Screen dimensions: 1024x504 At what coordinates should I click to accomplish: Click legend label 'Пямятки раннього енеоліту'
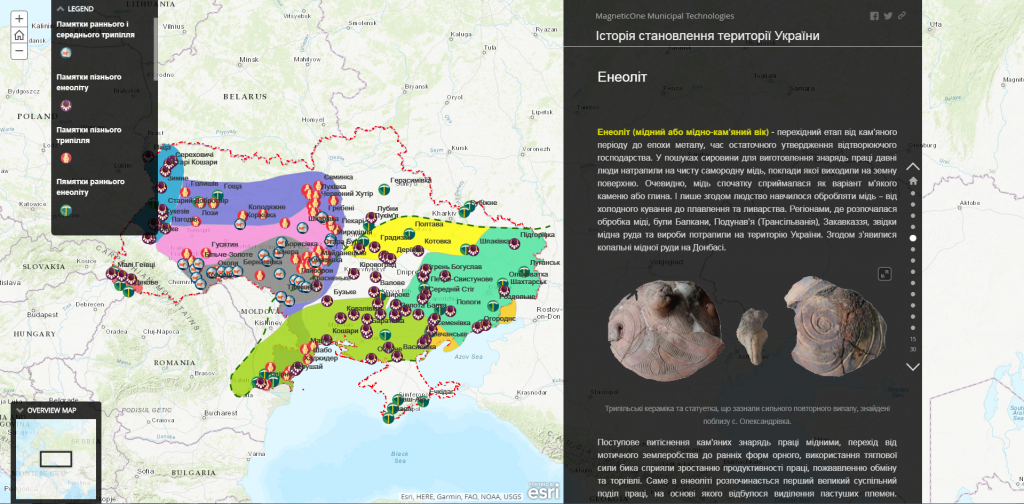(x=90, y=187)
